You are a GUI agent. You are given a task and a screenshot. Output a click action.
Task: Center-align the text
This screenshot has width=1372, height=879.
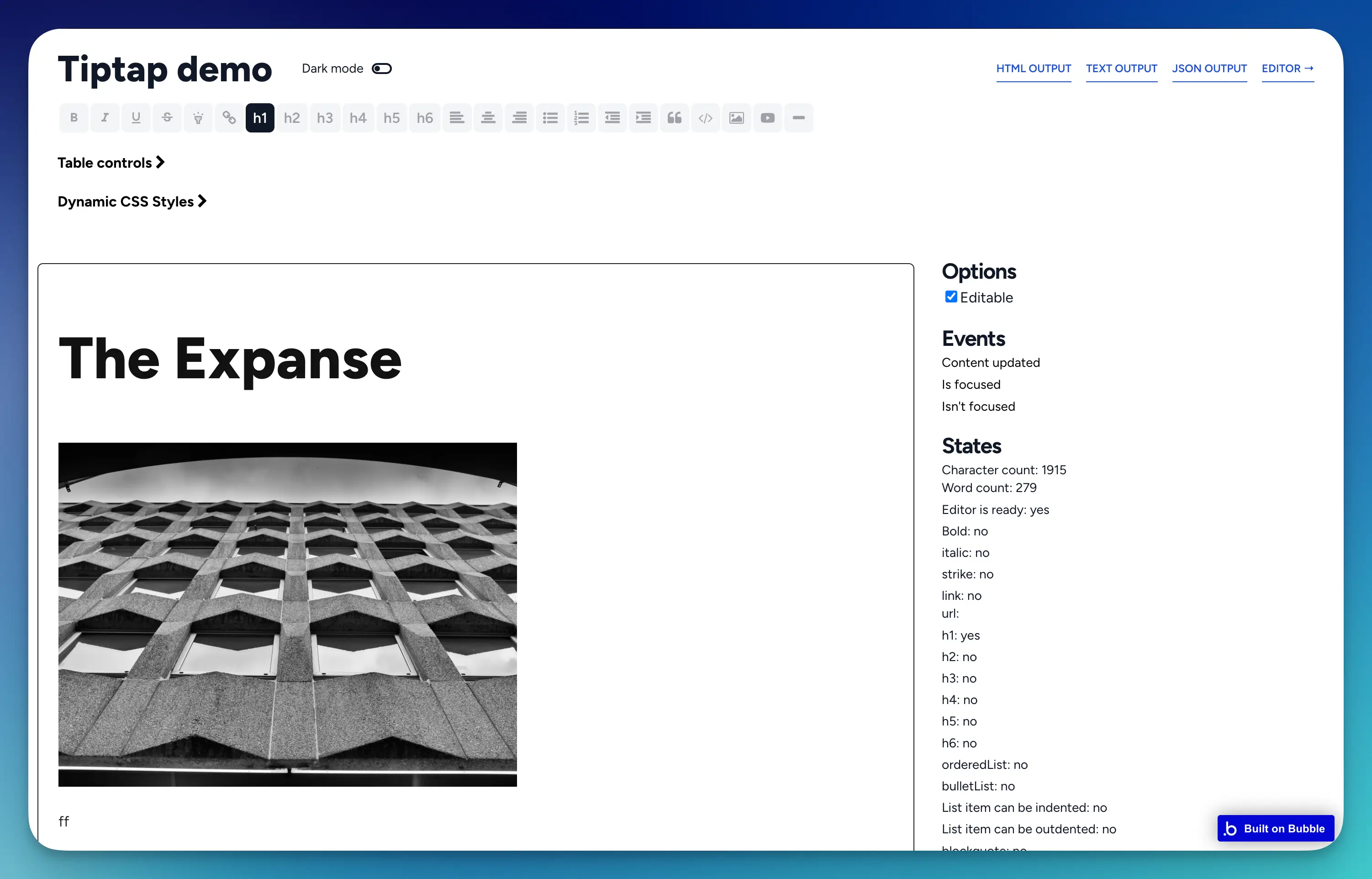(x=488, y=117)
